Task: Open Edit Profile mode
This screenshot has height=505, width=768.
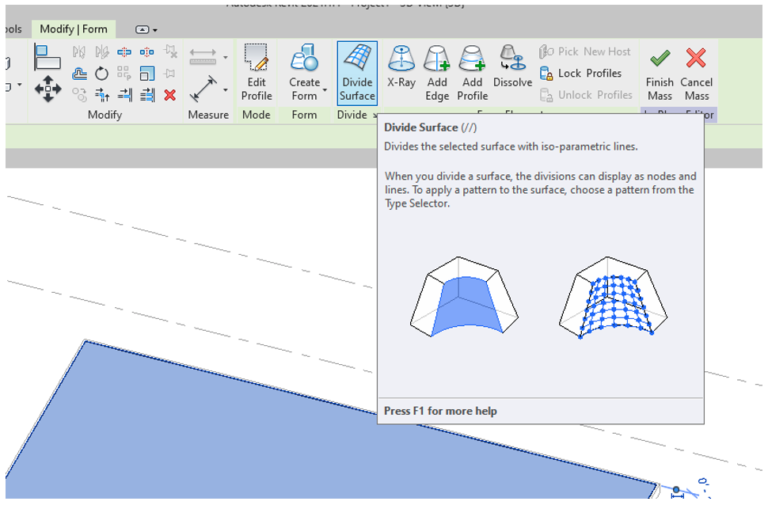Action: point(256,73)
